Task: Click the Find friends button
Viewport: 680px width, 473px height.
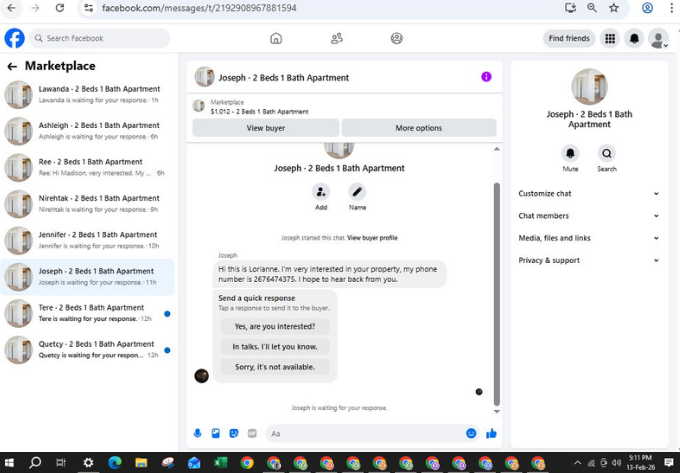Action: (x=569, y=38)
